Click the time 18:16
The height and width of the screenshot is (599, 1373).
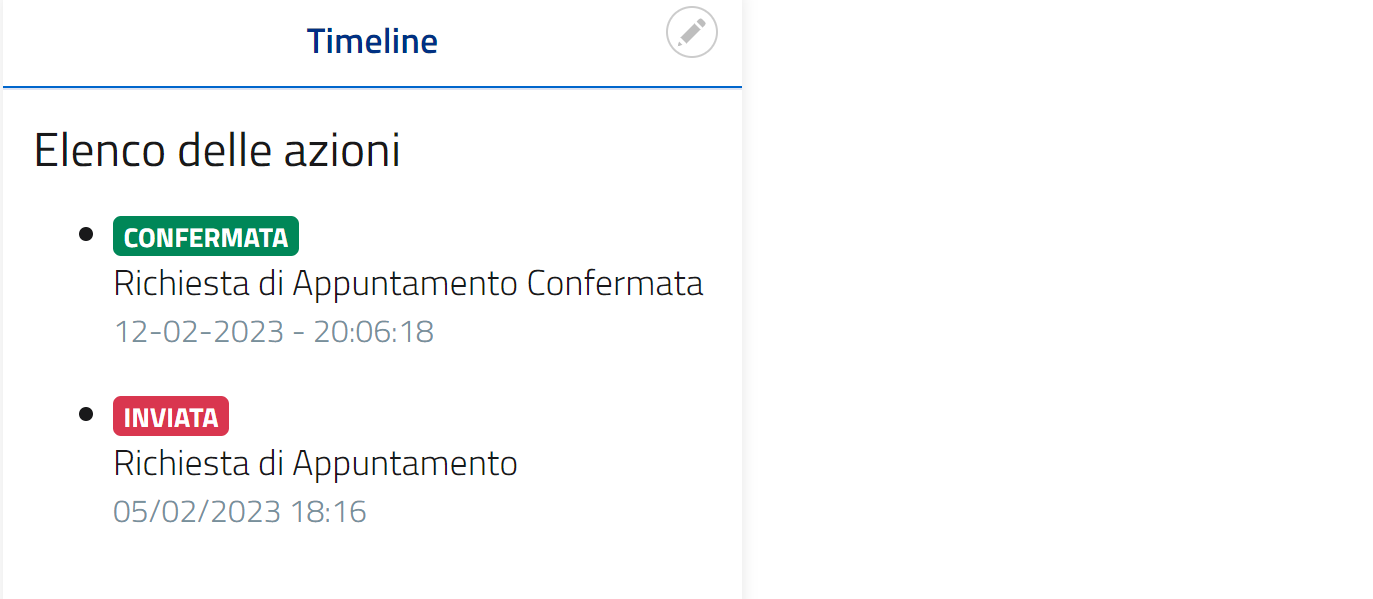point(329,512)
